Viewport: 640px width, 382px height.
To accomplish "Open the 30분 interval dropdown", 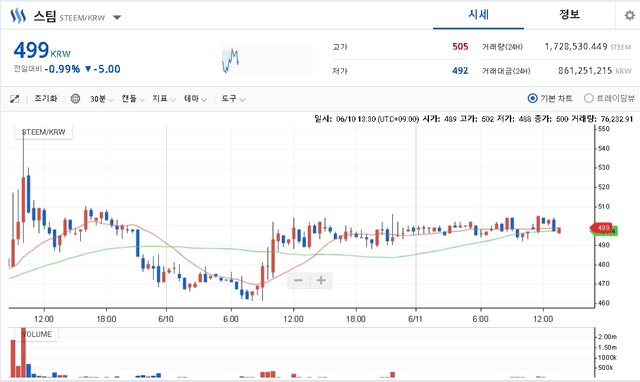I will tap(102, 99).
